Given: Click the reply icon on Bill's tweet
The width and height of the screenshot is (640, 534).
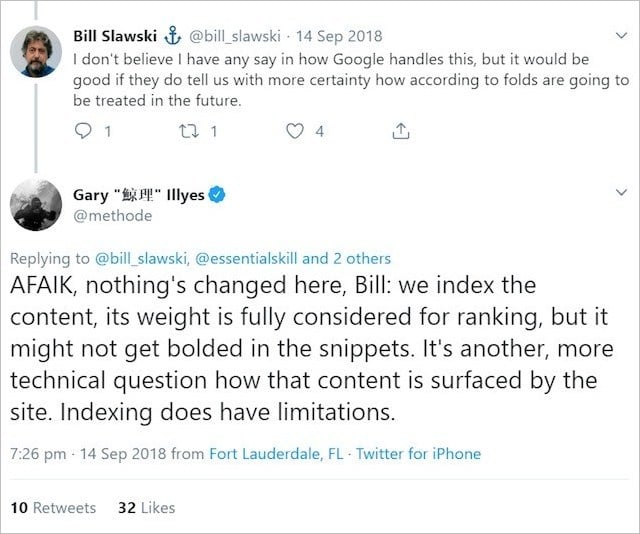Looking at the screenshot, I should tap(84, 131).
